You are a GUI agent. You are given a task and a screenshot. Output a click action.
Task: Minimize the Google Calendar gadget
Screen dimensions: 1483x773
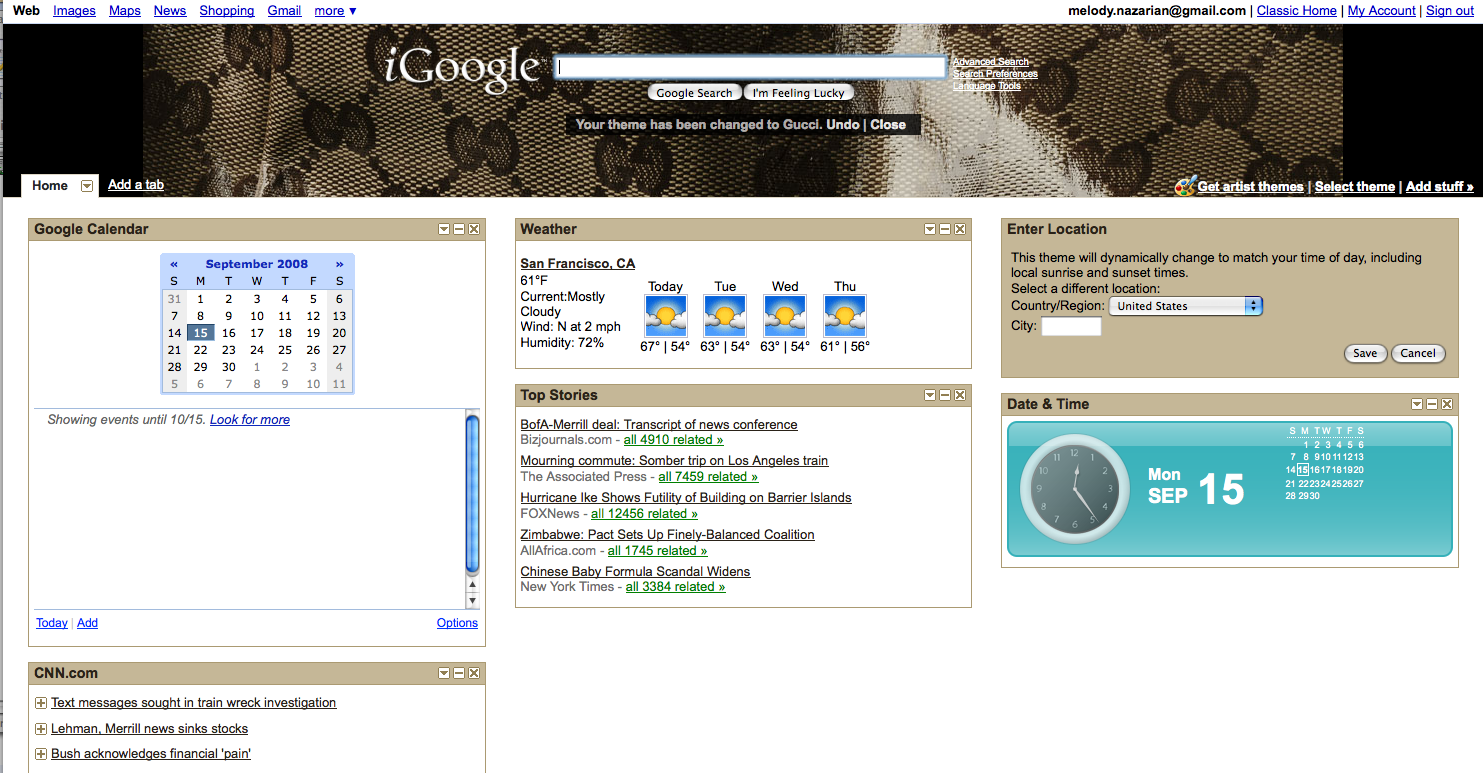click(459, 229)
